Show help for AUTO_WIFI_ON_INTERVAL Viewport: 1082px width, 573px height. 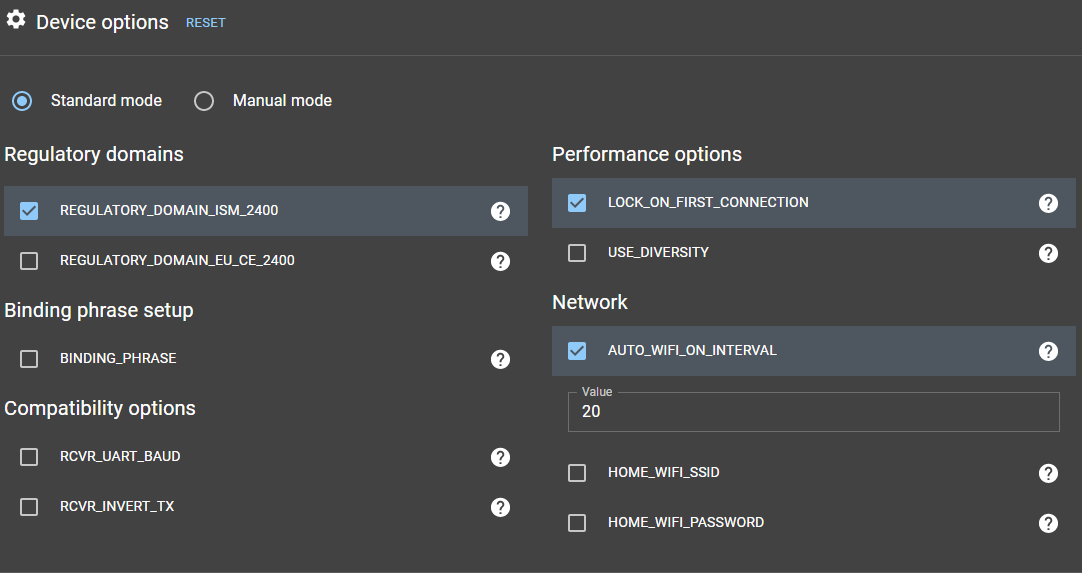tap(1048, 351)
